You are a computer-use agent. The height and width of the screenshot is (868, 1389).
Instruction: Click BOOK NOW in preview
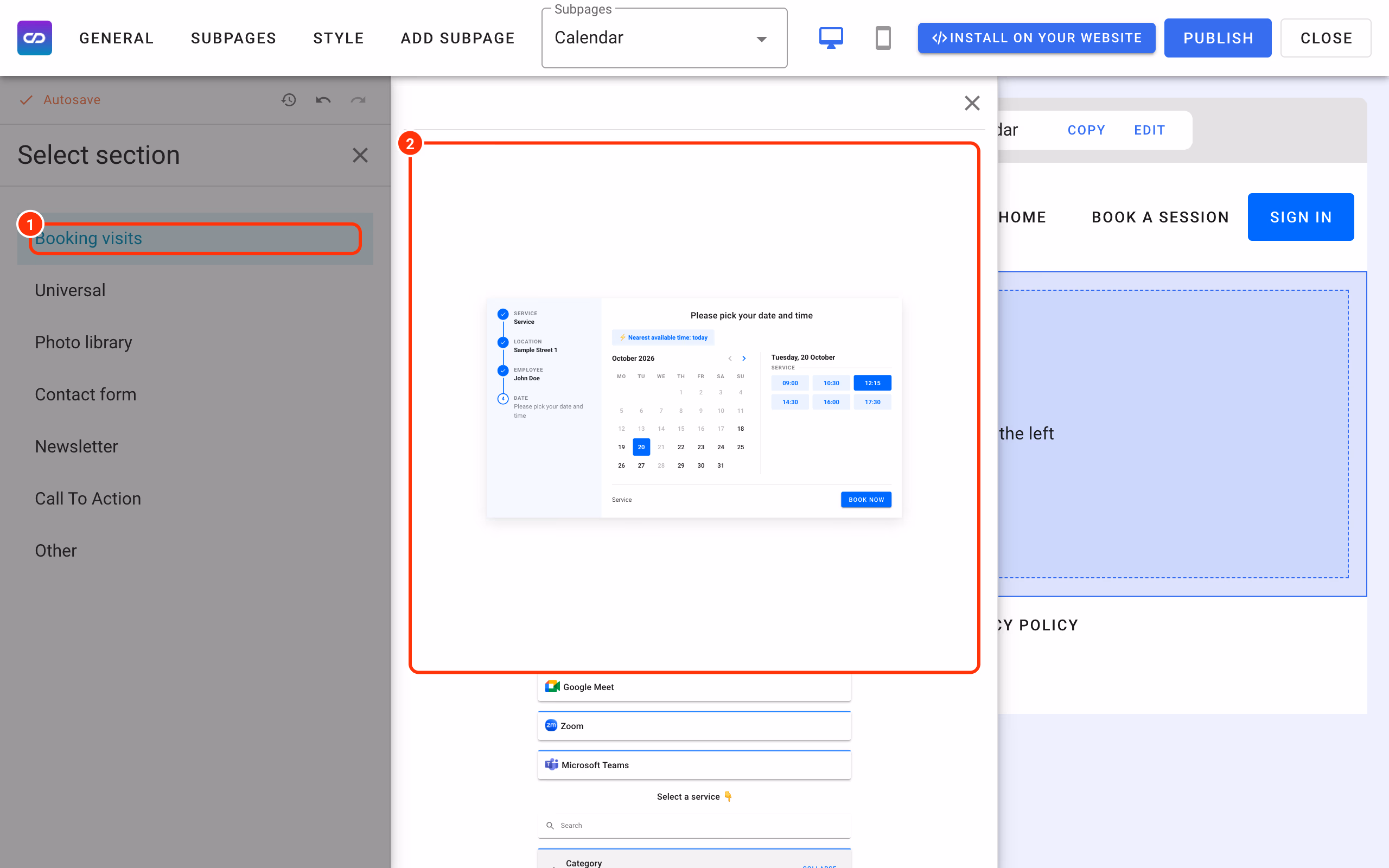pos(866,500)
